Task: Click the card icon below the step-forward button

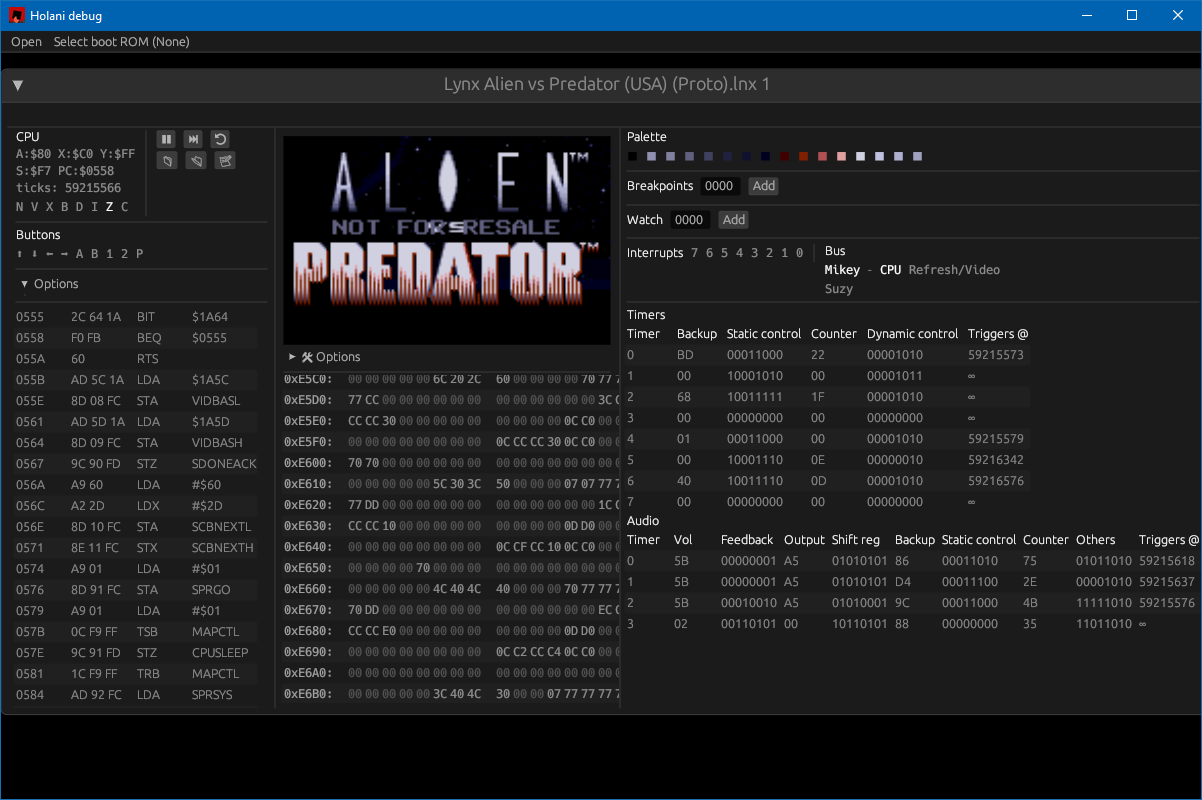Action: click(x=196, y=160)
